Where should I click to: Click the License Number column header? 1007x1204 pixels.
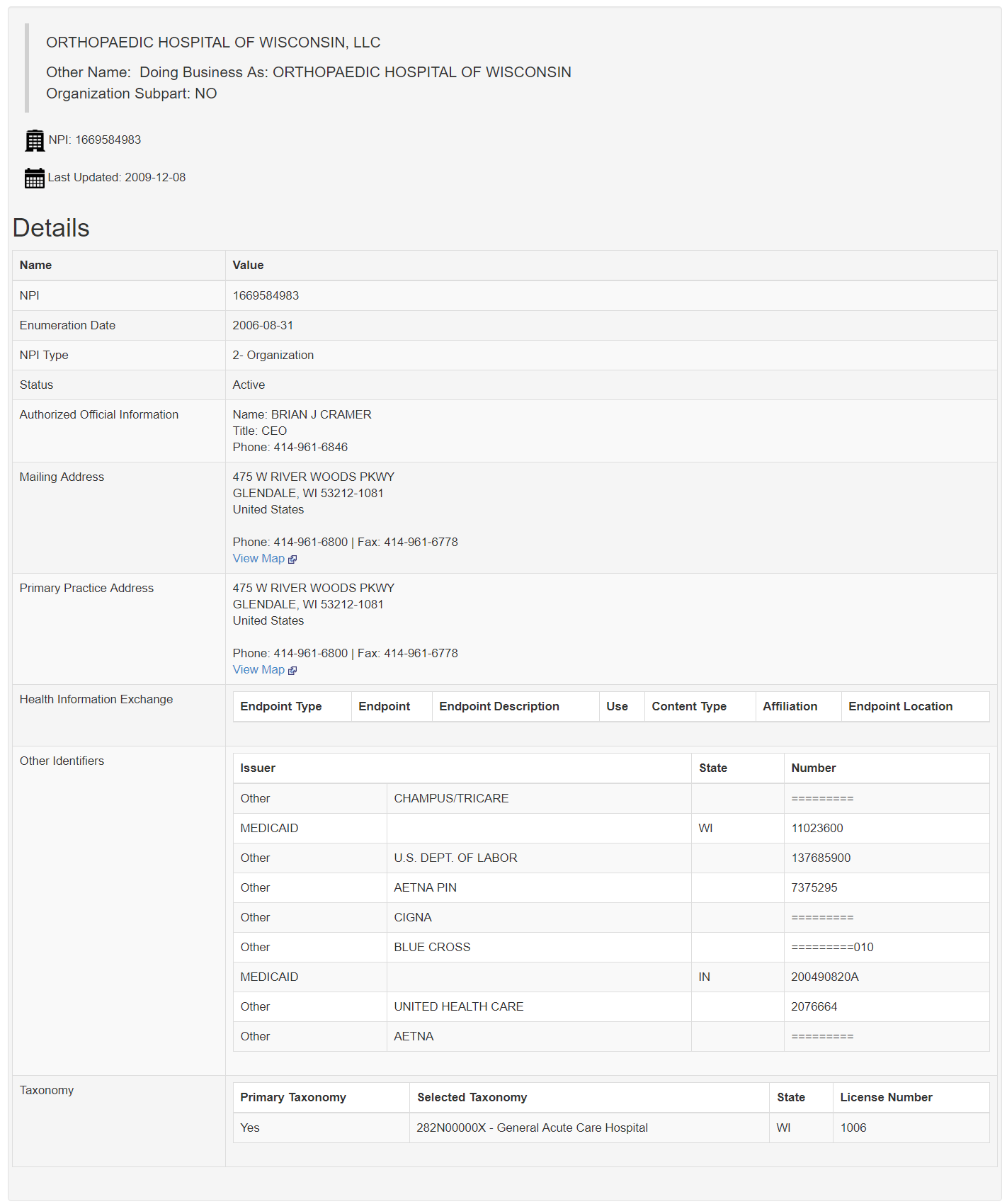(886, 1098)
